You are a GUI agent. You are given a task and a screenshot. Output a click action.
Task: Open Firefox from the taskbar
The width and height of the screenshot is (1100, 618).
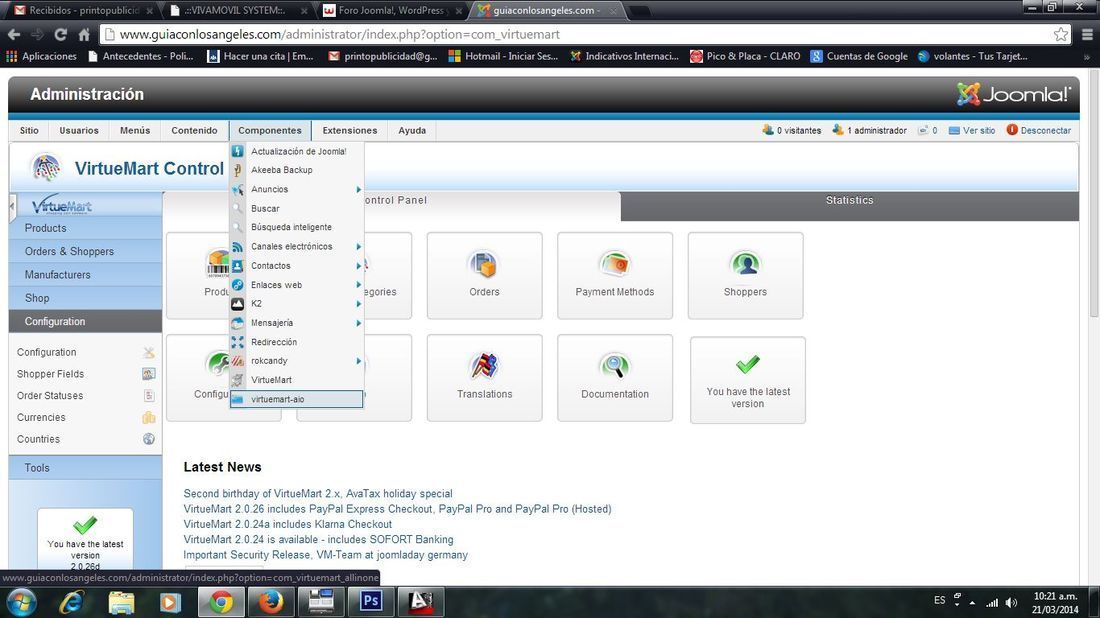click(x=271, y=602)
